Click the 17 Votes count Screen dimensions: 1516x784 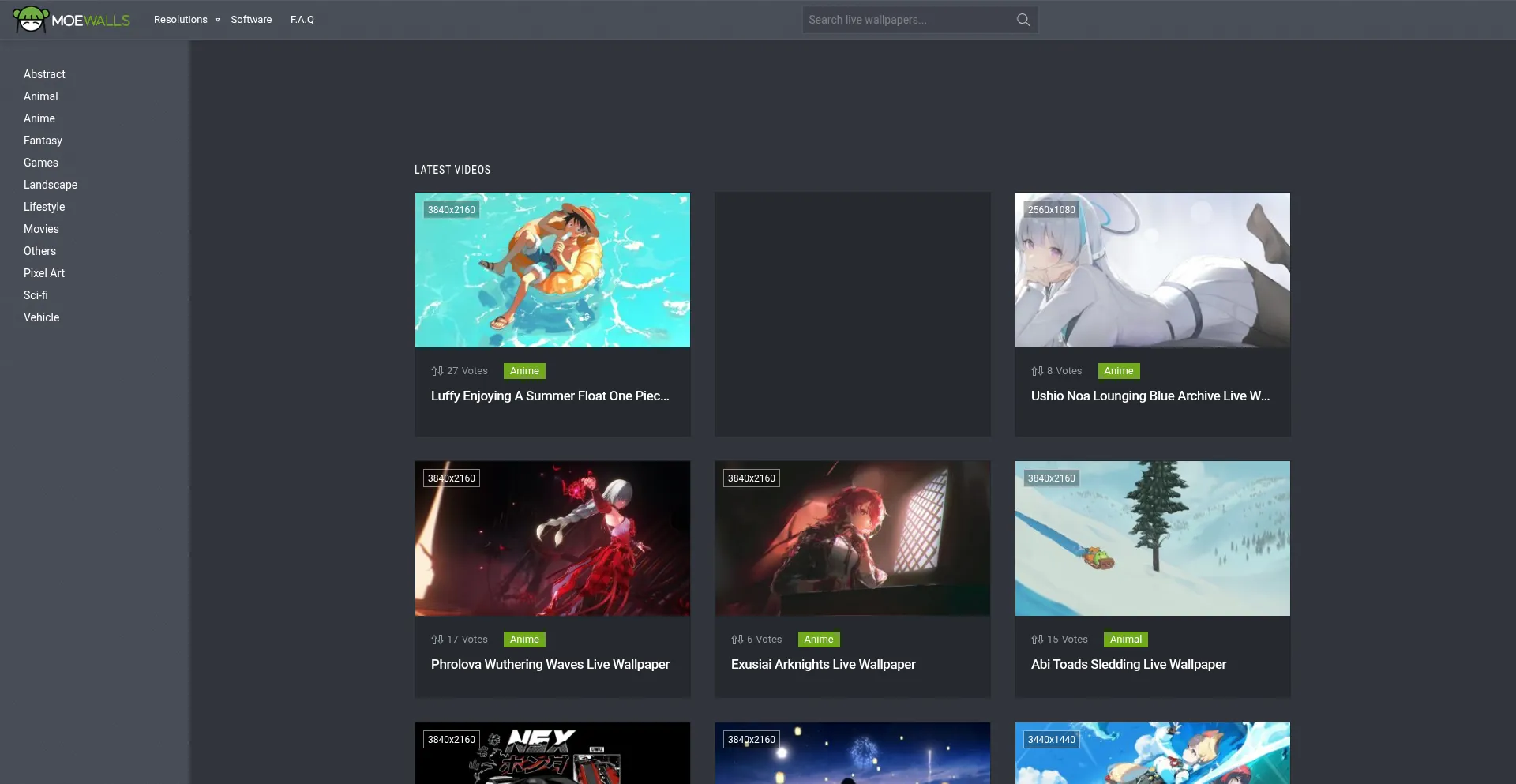click(x=467, y=640)
